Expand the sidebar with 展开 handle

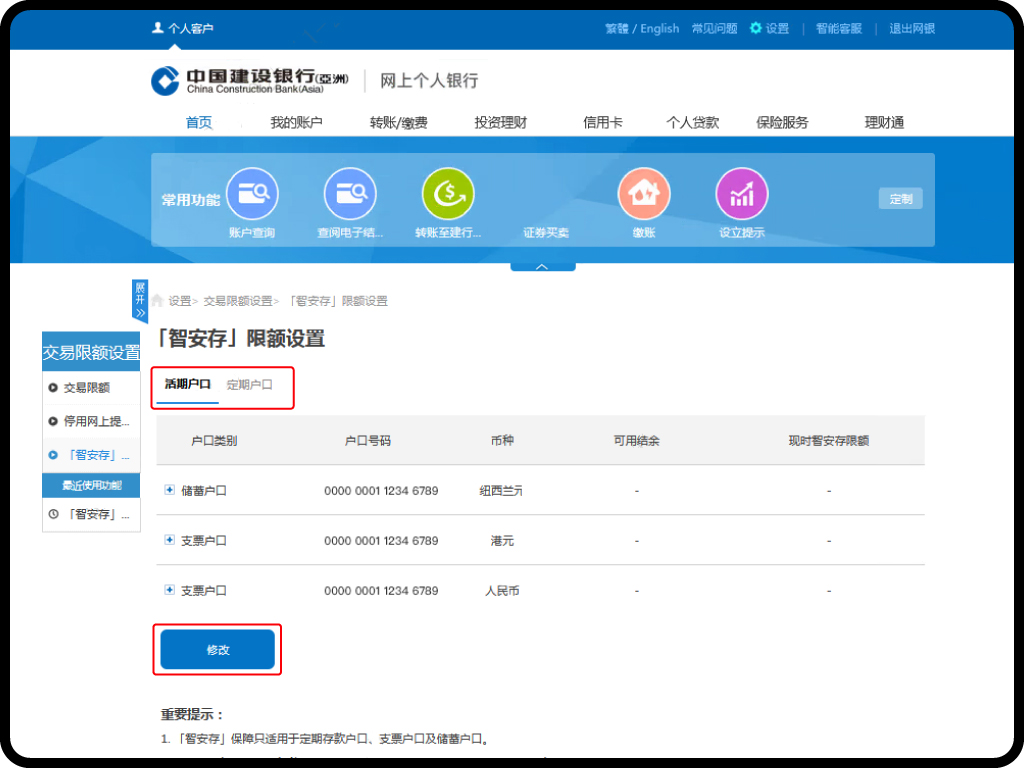click(x=140, y=301)
